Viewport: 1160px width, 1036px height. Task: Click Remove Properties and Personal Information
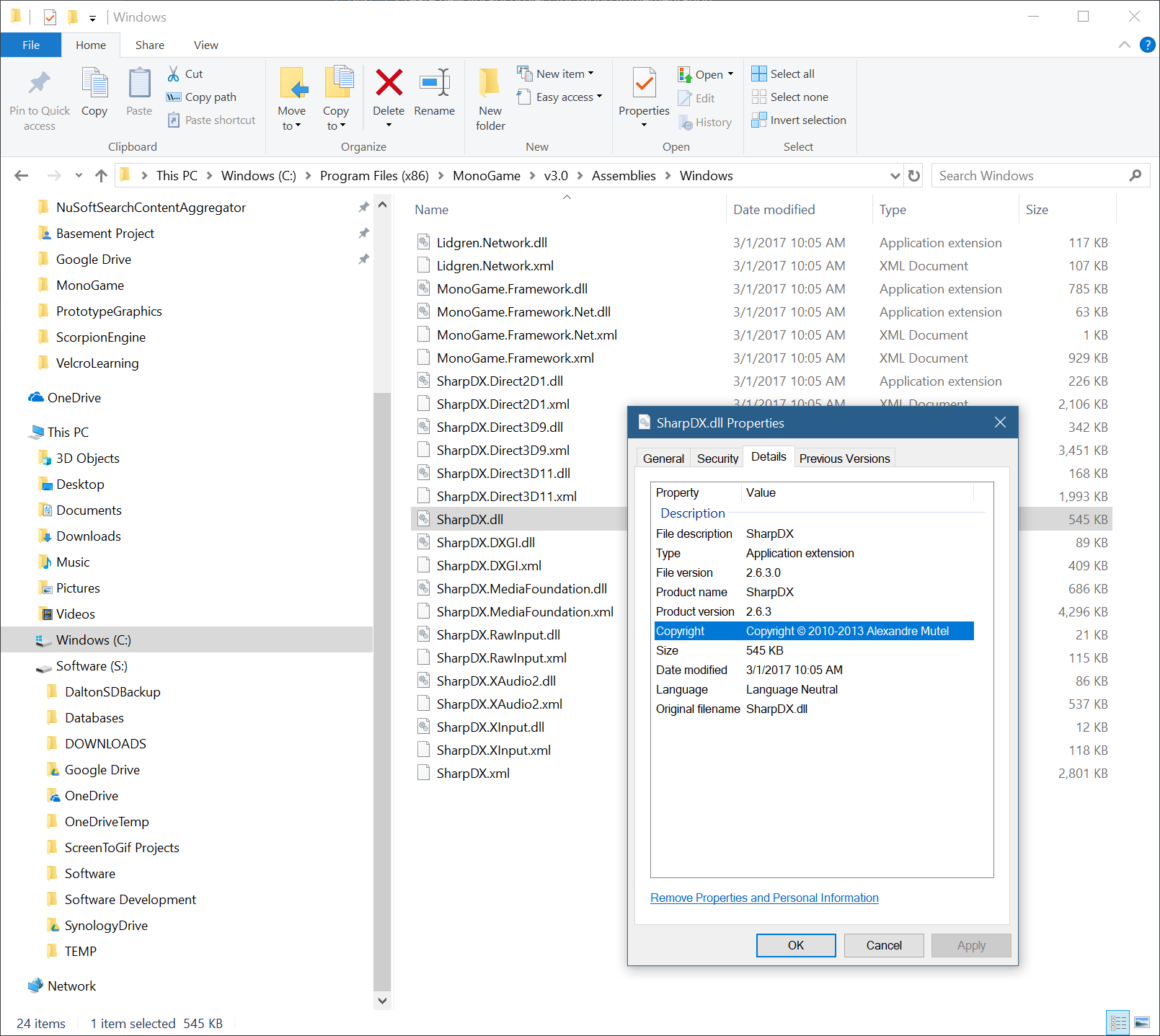point(763,898)
